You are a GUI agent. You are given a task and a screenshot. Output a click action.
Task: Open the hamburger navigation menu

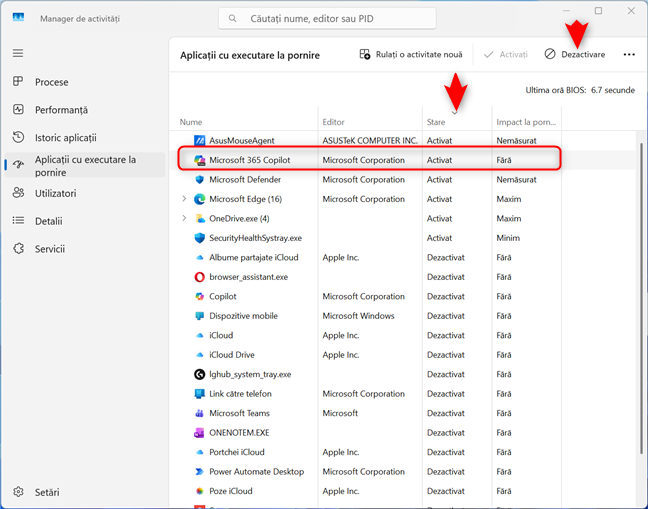[18, 53]
